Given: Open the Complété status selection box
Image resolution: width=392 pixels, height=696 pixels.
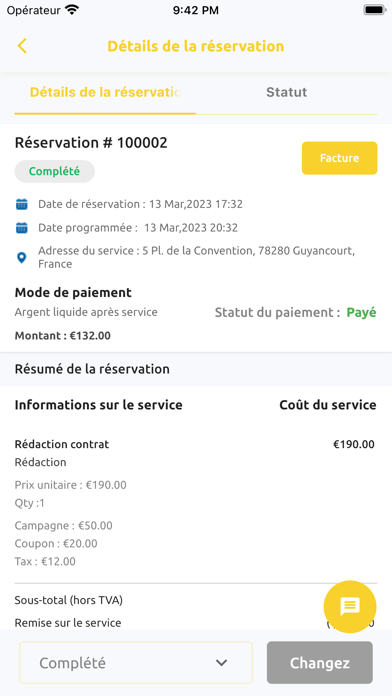Looking at the screenshot, I should 136,663.
